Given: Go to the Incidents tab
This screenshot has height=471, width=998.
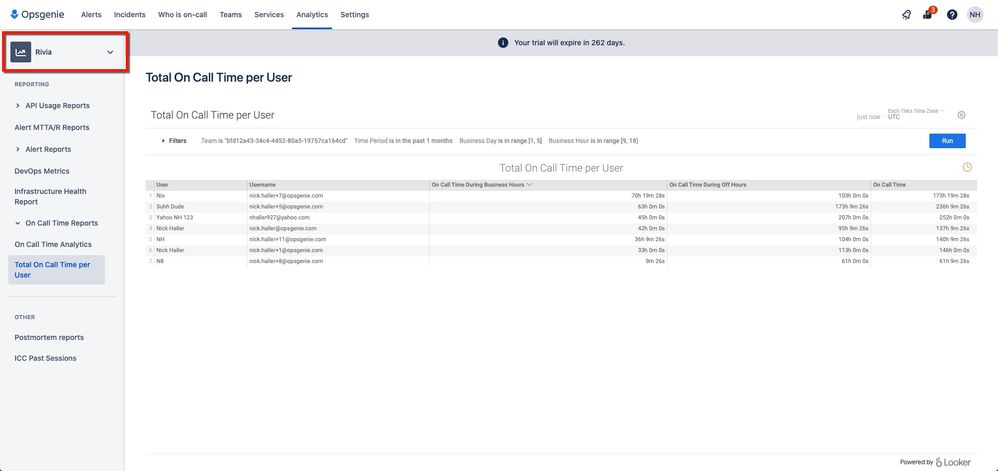Looking at the screenshot, I should pyautogui.click(x=130, y=15).
